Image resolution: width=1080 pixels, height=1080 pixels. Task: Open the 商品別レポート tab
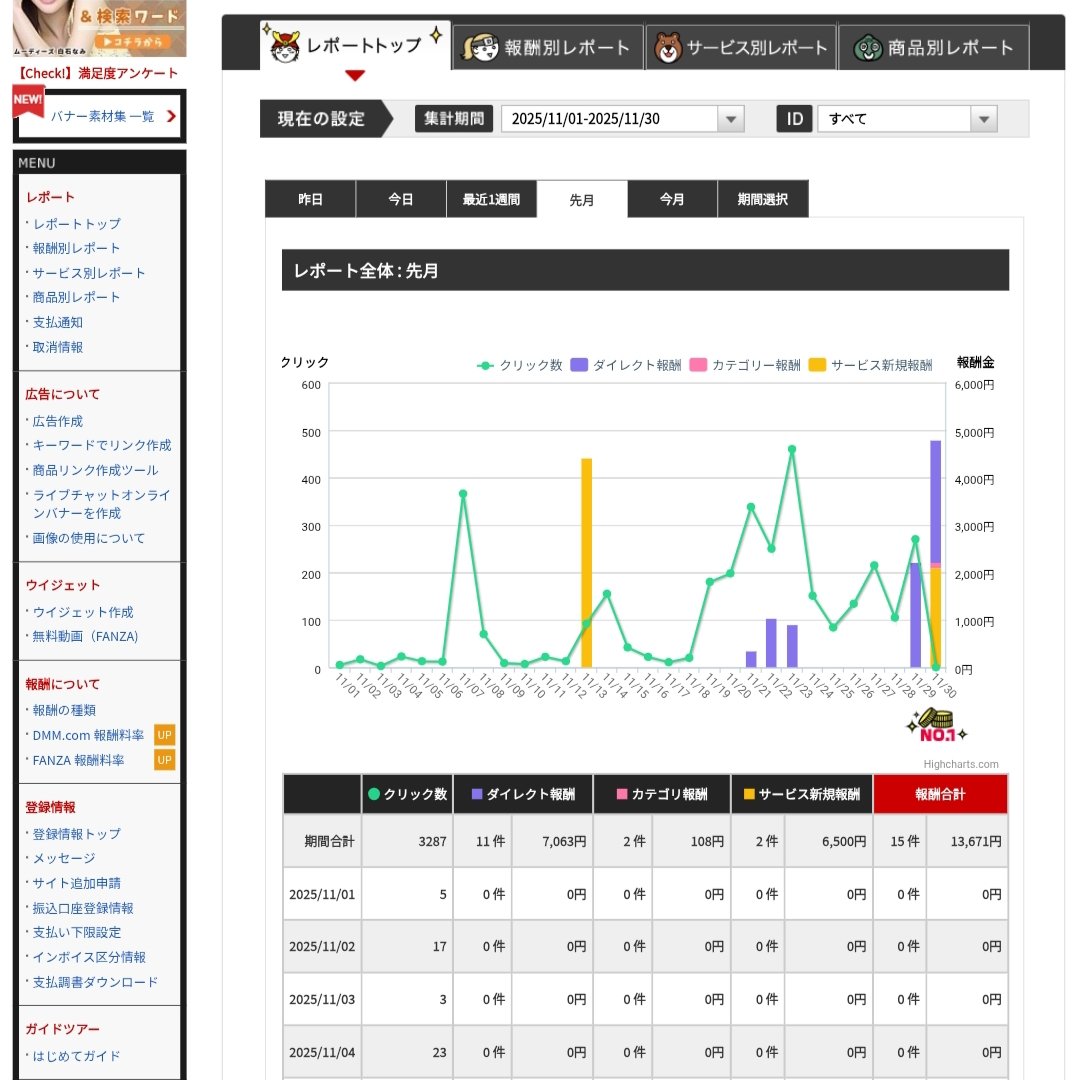933,48
